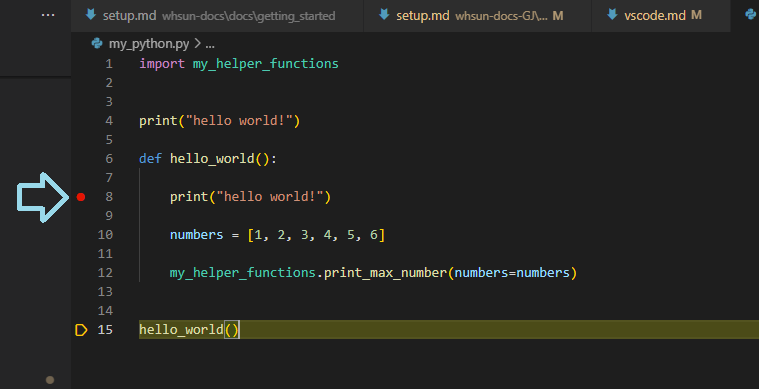Click line number 6 in the gutter
Viewport: 759px width, 389px height.
click(109, 159)
